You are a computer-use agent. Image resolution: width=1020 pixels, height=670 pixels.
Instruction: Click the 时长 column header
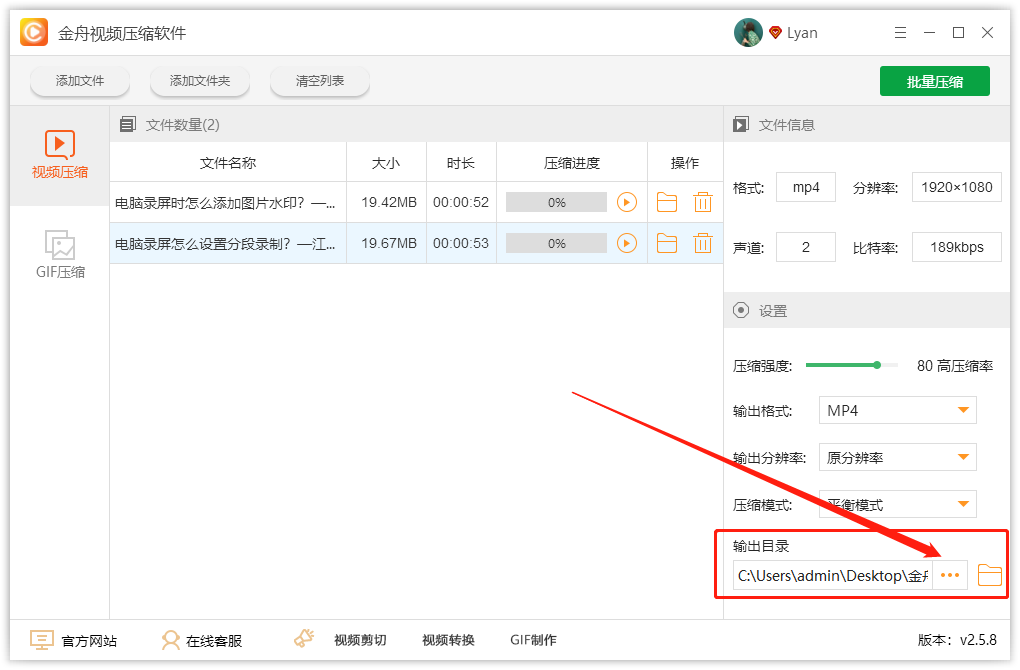pos(461,163)
